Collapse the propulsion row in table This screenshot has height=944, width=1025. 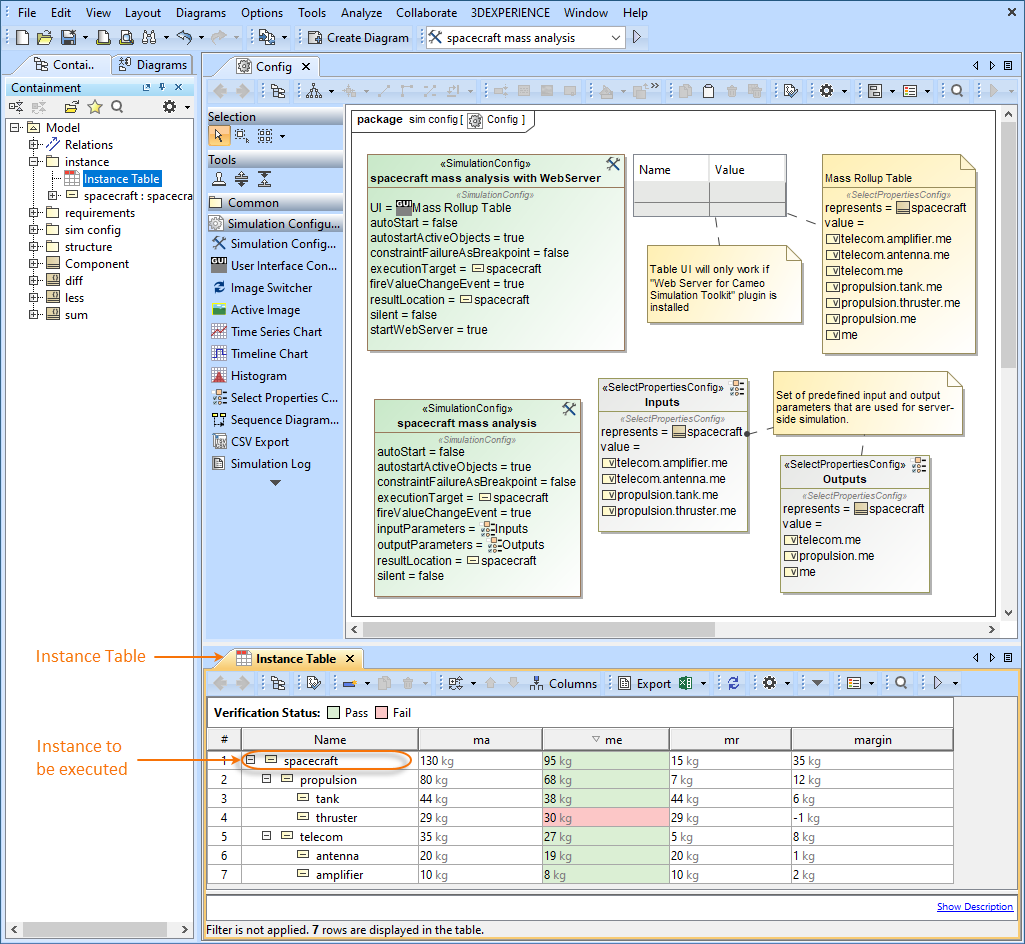click(x=267, y=780)
